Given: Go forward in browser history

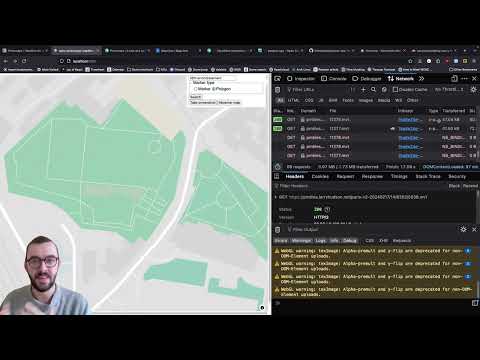Looking at the screenshot, I should coord(15,61).
